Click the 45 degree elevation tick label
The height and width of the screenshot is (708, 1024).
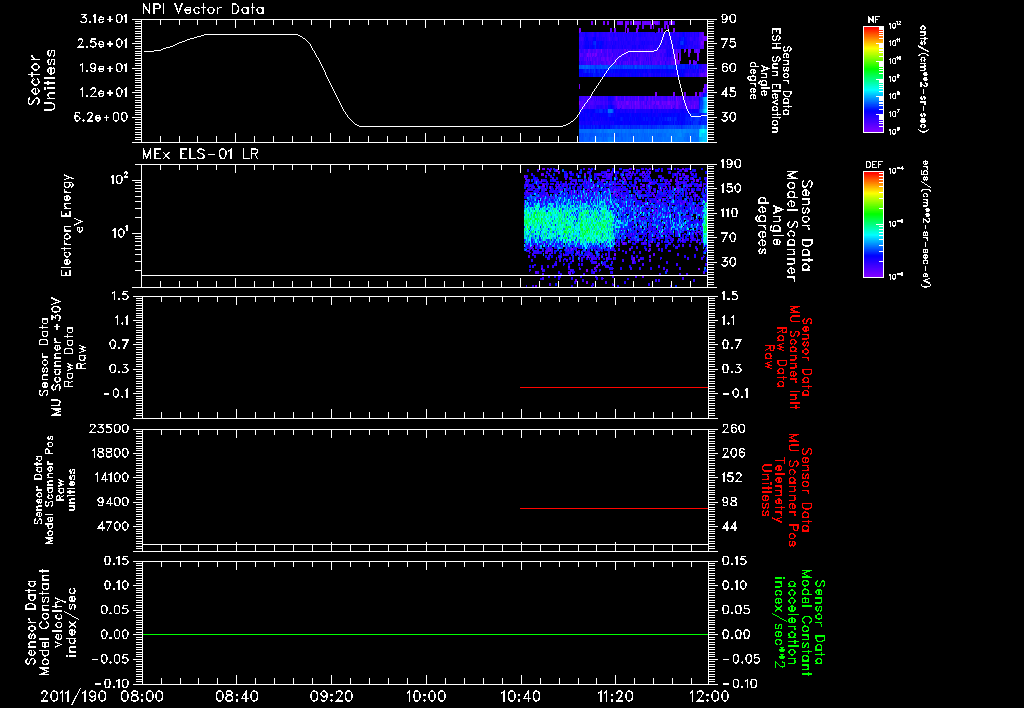(x=729, y=93)
